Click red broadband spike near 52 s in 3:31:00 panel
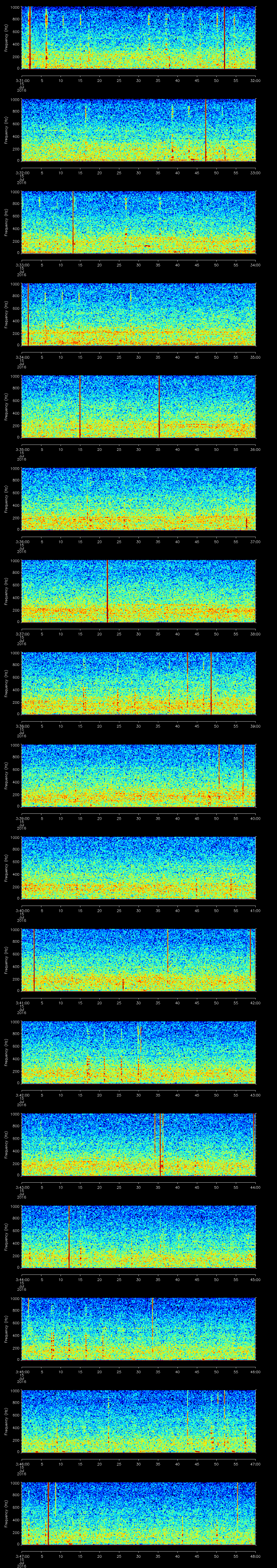This screenshot has height=1568, width=277. 225,38
